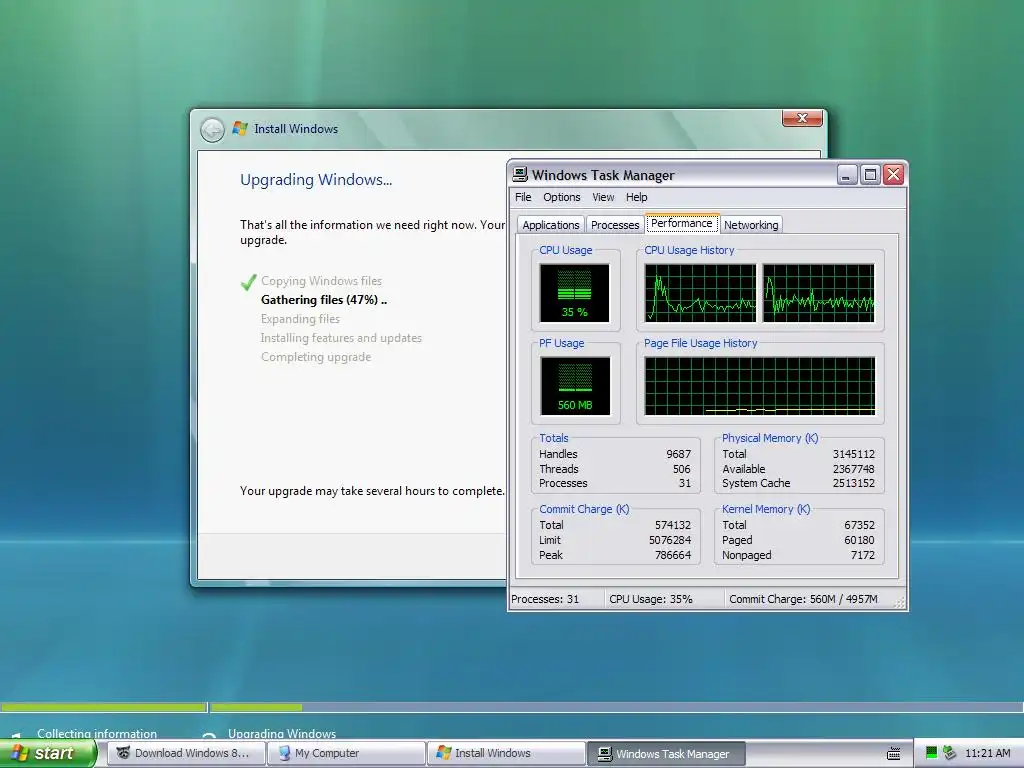The image size is (1024, 768).
Task: Click the CPU Usage gauge showing 35 %
Action: (574, 293)
